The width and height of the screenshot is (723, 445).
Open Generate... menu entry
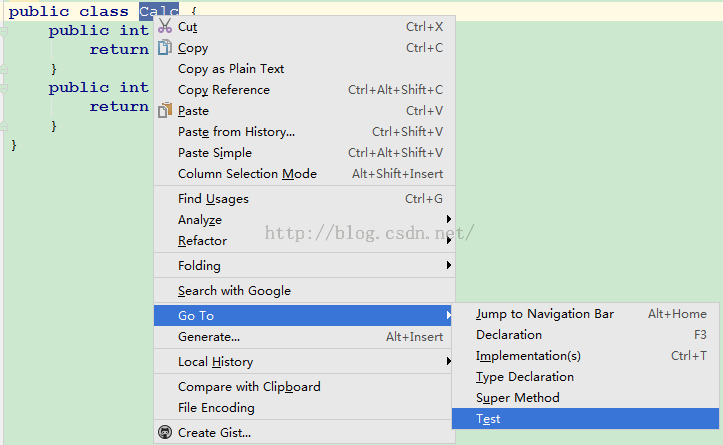304,337
